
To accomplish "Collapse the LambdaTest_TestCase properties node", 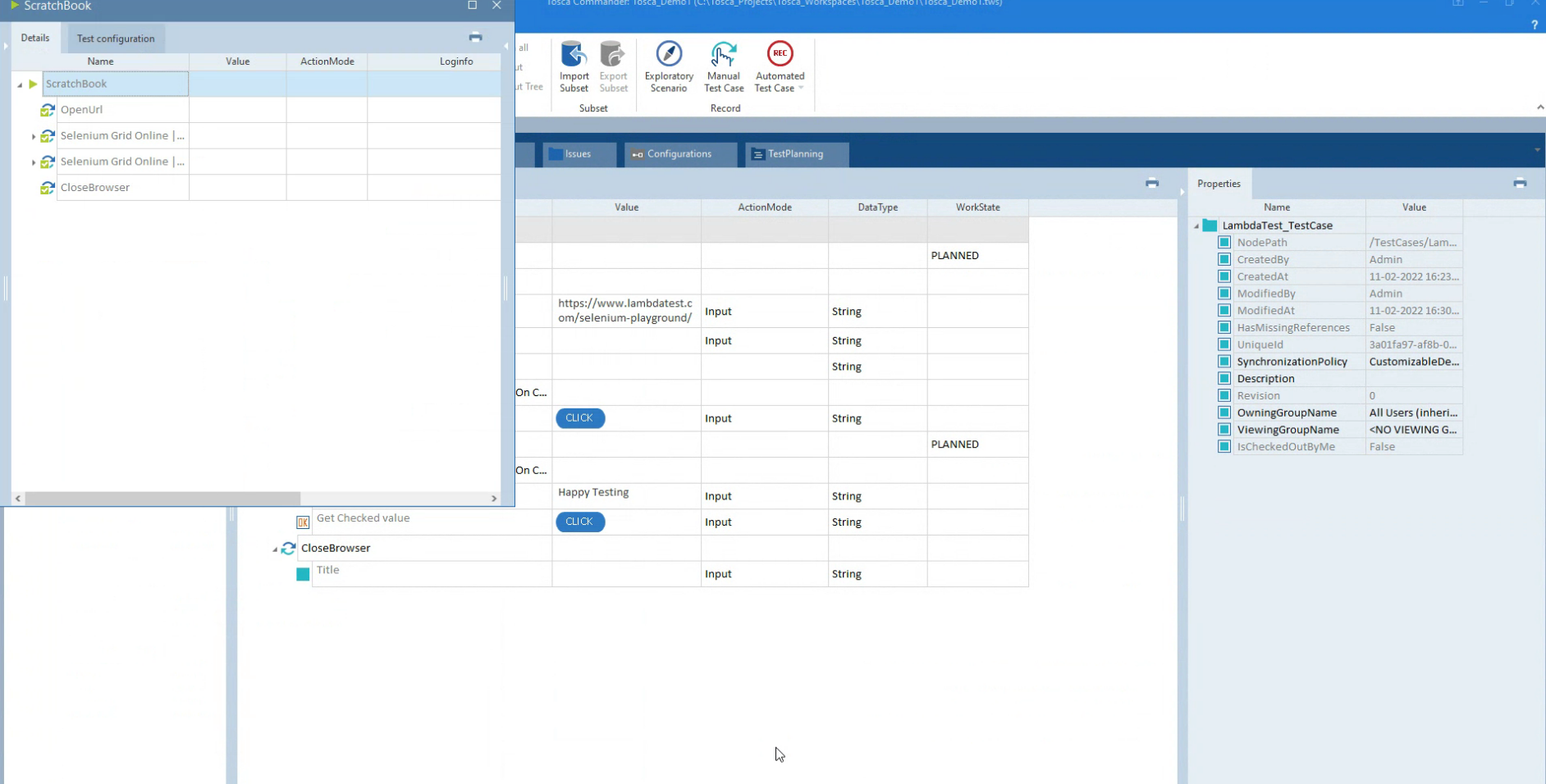I will pos(1196,226).
